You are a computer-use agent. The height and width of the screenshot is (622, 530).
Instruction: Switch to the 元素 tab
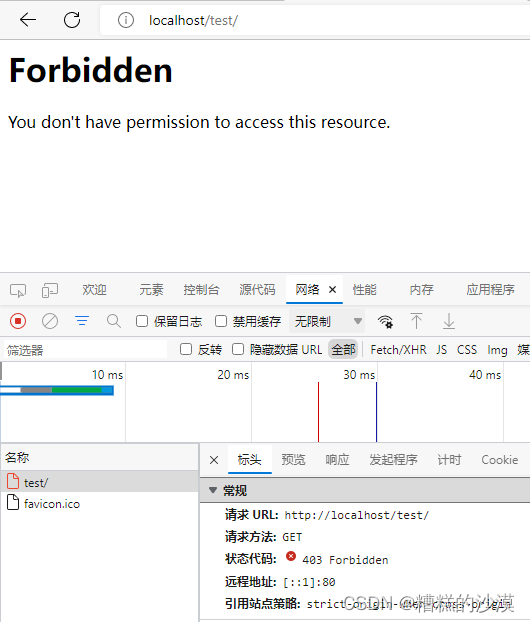click(151, 290)
